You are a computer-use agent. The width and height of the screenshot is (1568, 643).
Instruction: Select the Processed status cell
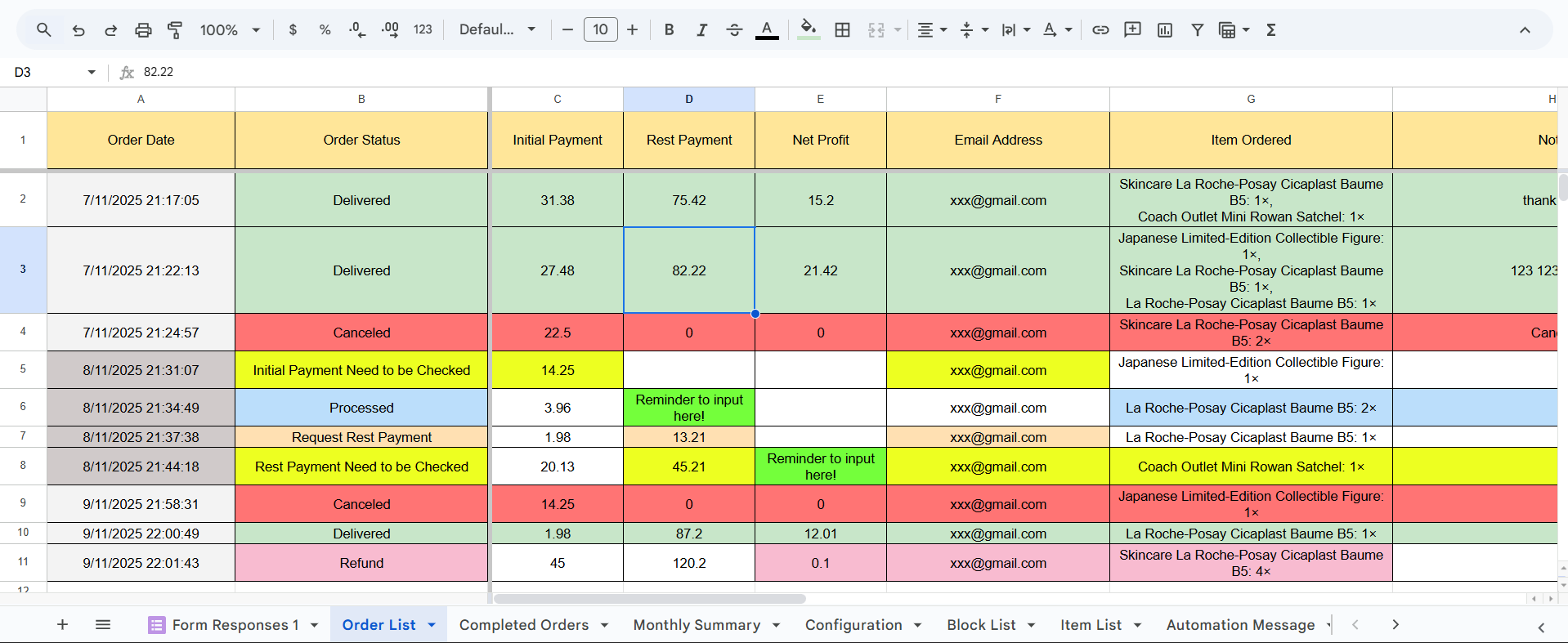[x=361, y=408]
